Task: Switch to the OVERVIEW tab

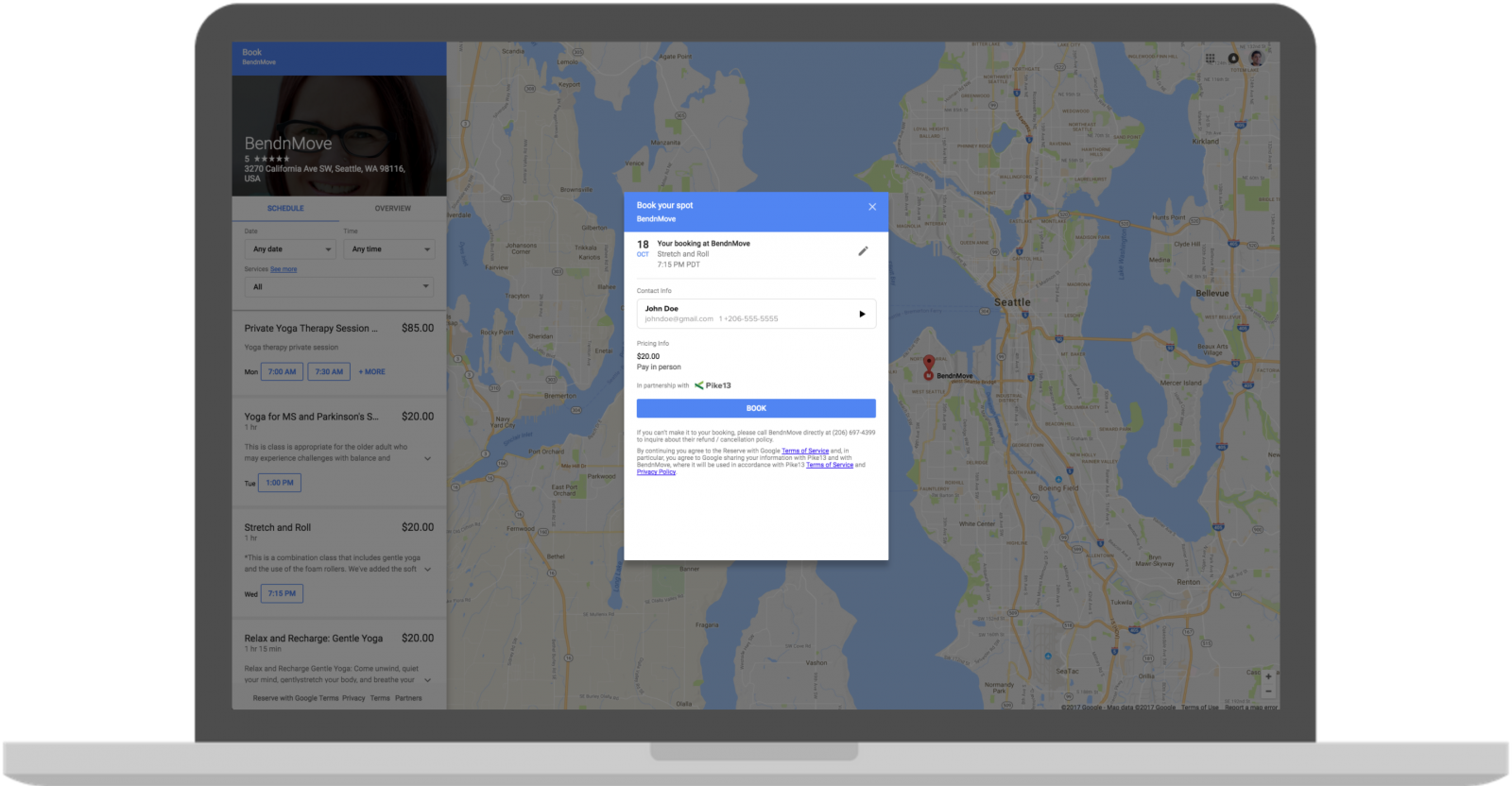Action: (393, 208)
